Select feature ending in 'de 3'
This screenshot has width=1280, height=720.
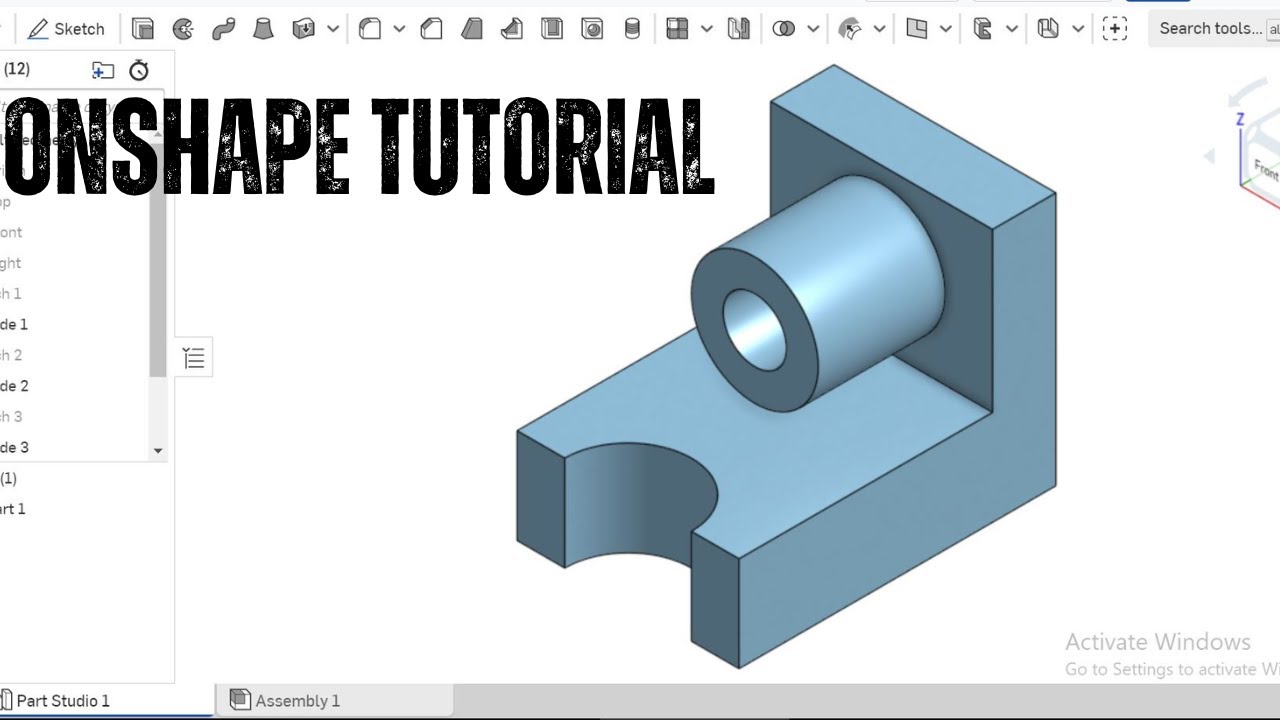pyautogui.click(x=14, y=447)
